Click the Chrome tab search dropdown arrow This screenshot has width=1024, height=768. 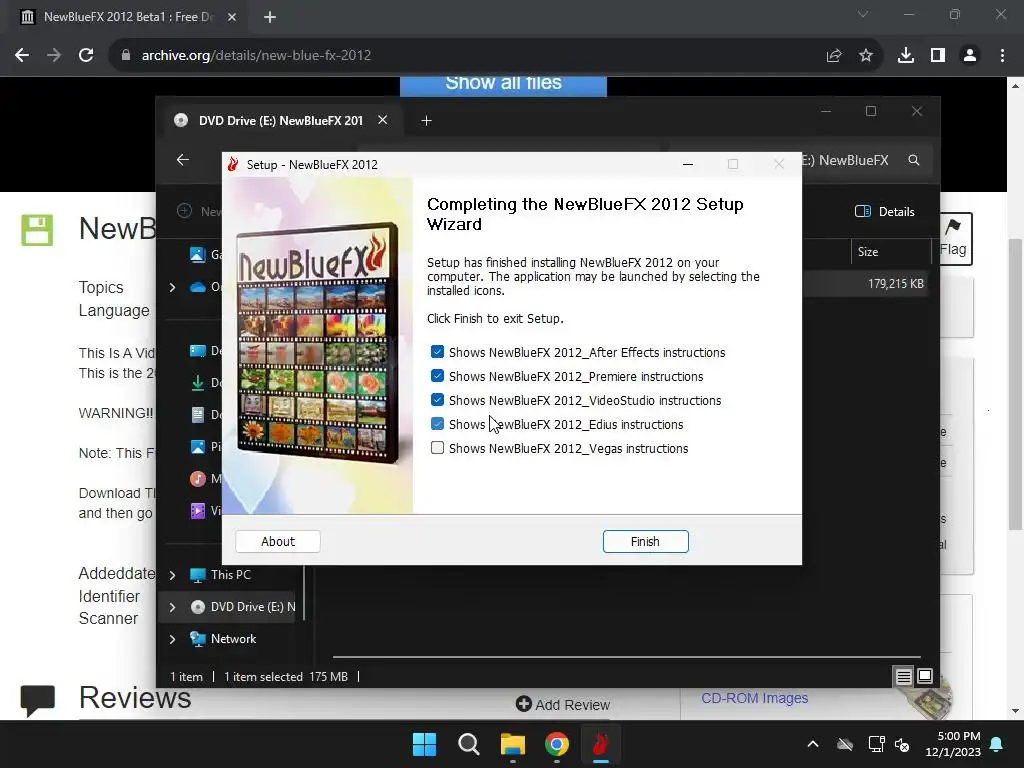point(863,14)
